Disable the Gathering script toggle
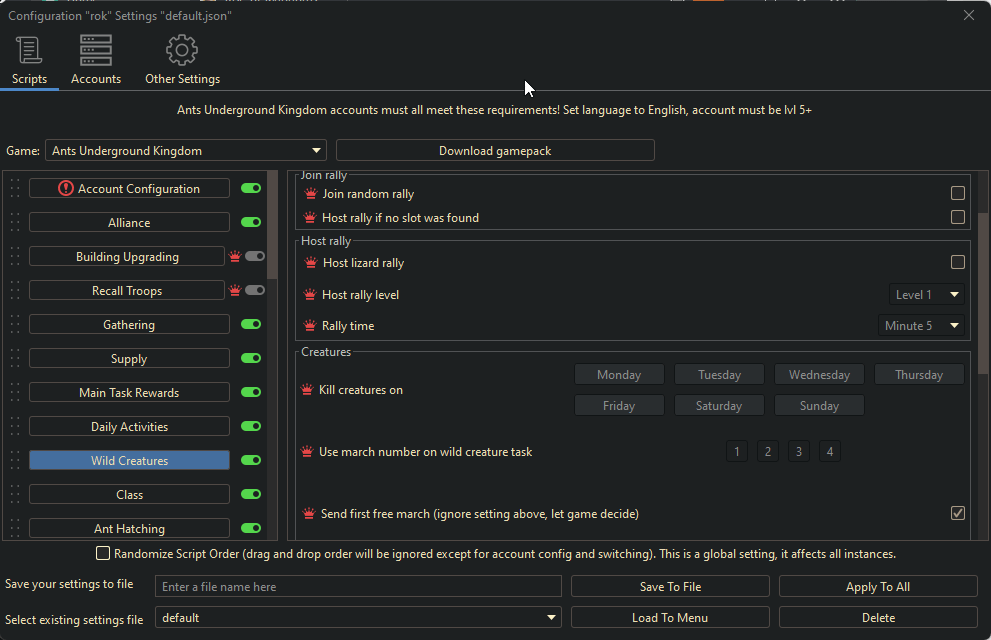The height and width of the screenshot is (640, 991). (251, 324)
